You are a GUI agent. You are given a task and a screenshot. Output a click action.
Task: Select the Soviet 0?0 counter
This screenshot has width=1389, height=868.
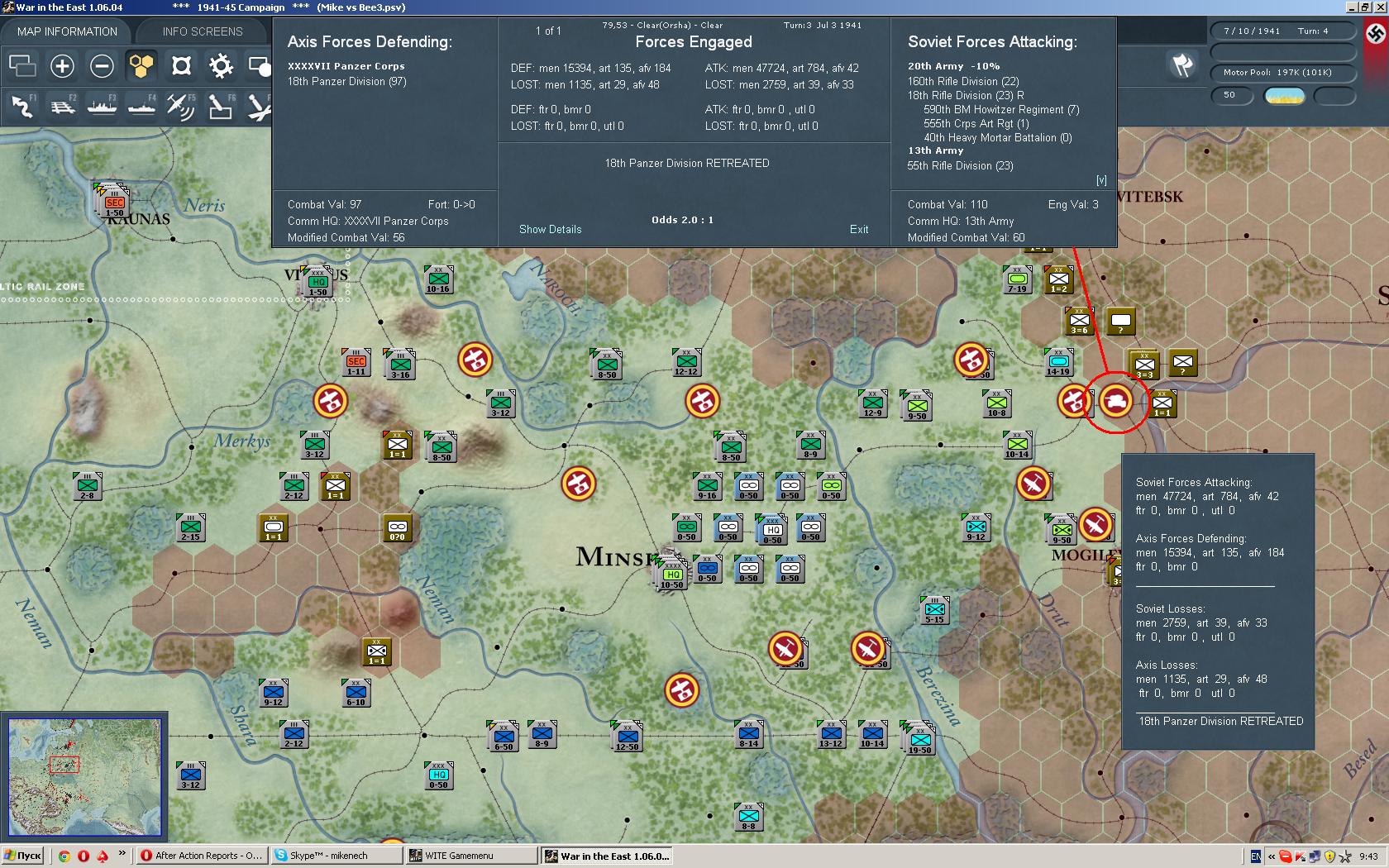[398, 527]
